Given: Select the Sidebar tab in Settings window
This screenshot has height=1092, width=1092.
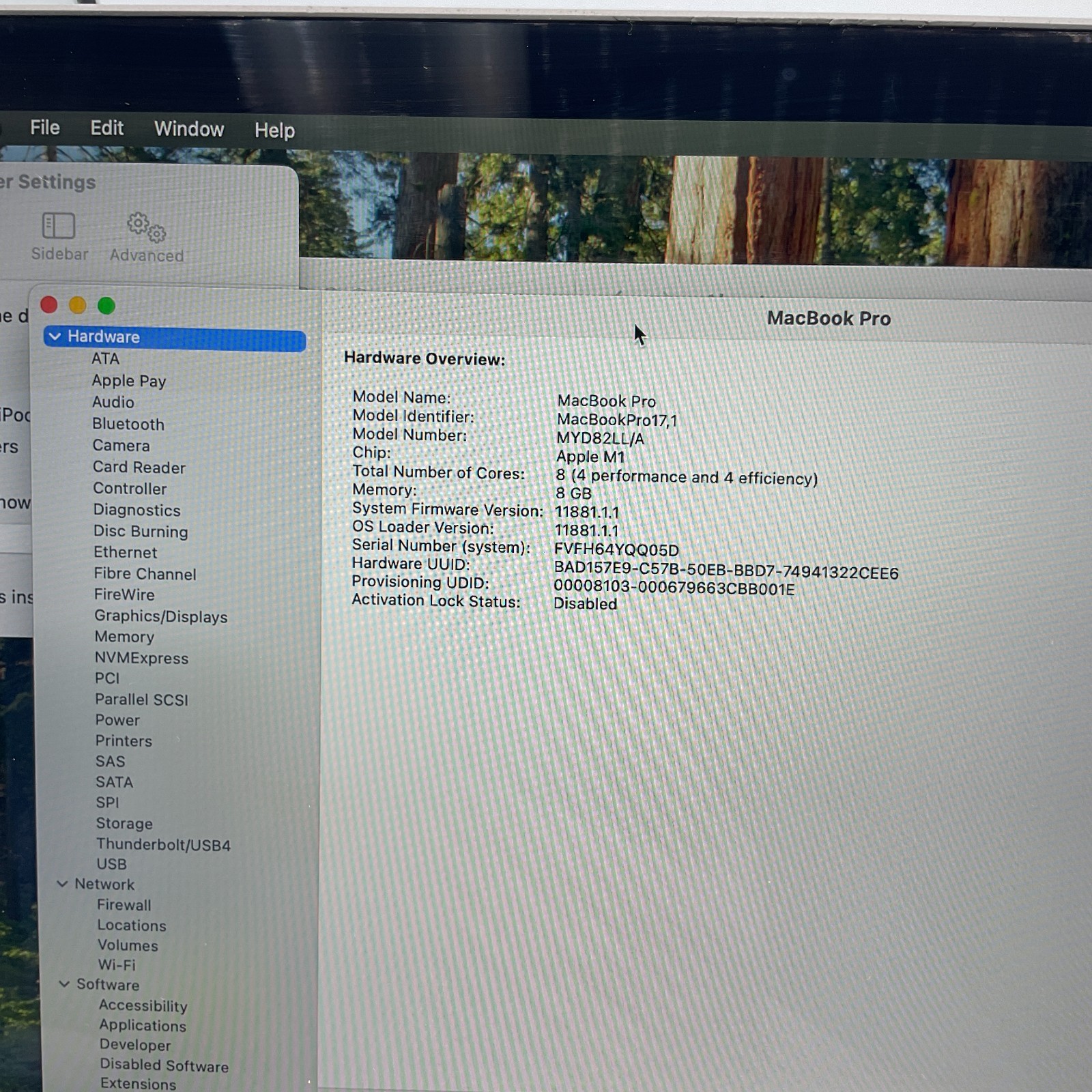Looking at the screenshot, I should coord(59,236).
